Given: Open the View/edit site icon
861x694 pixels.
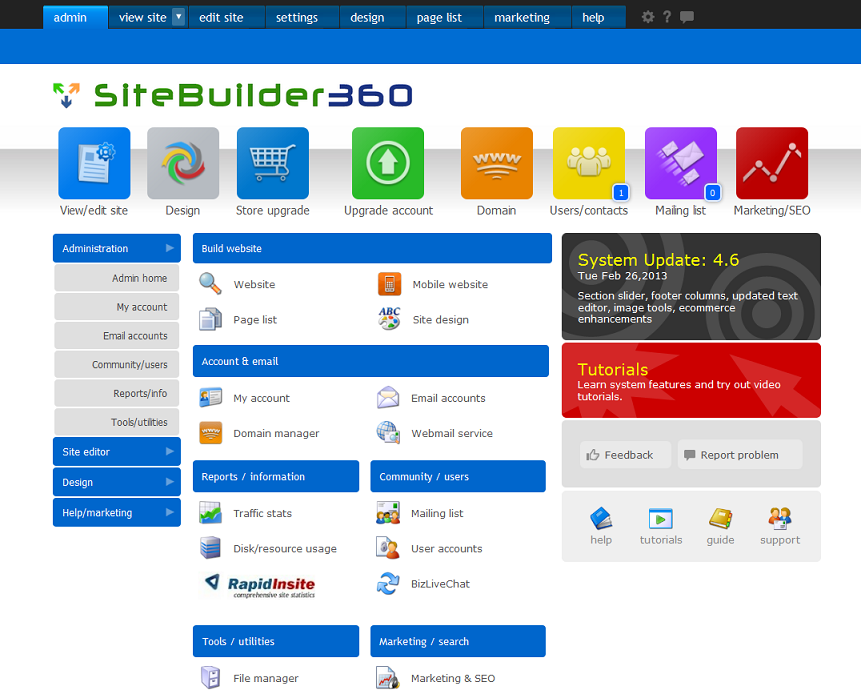Looking at the screenshot, I should pyautogui.click(x=94, y=163).
